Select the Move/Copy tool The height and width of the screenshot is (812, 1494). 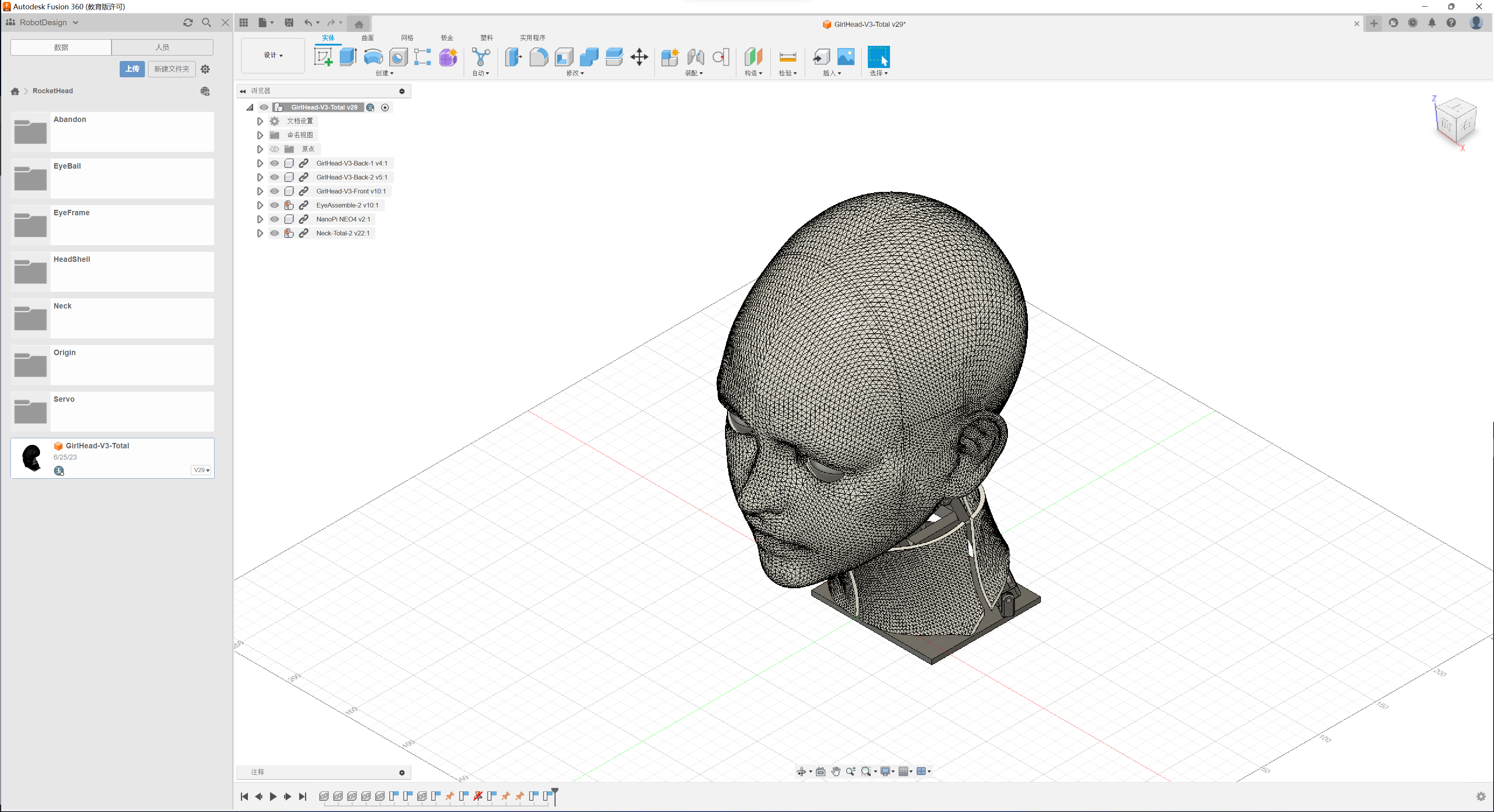pos(639,57)
